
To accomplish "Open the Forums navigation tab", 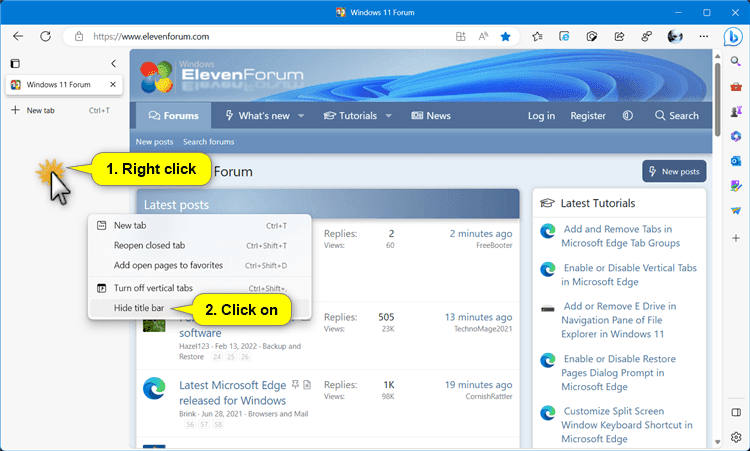I will [174, 116].
